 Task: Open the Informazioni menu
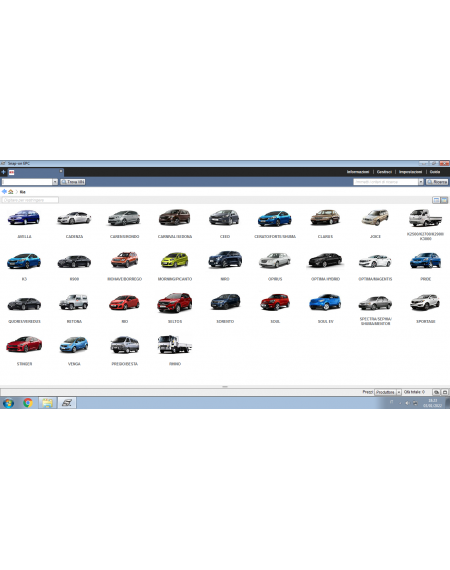[358, 172]
